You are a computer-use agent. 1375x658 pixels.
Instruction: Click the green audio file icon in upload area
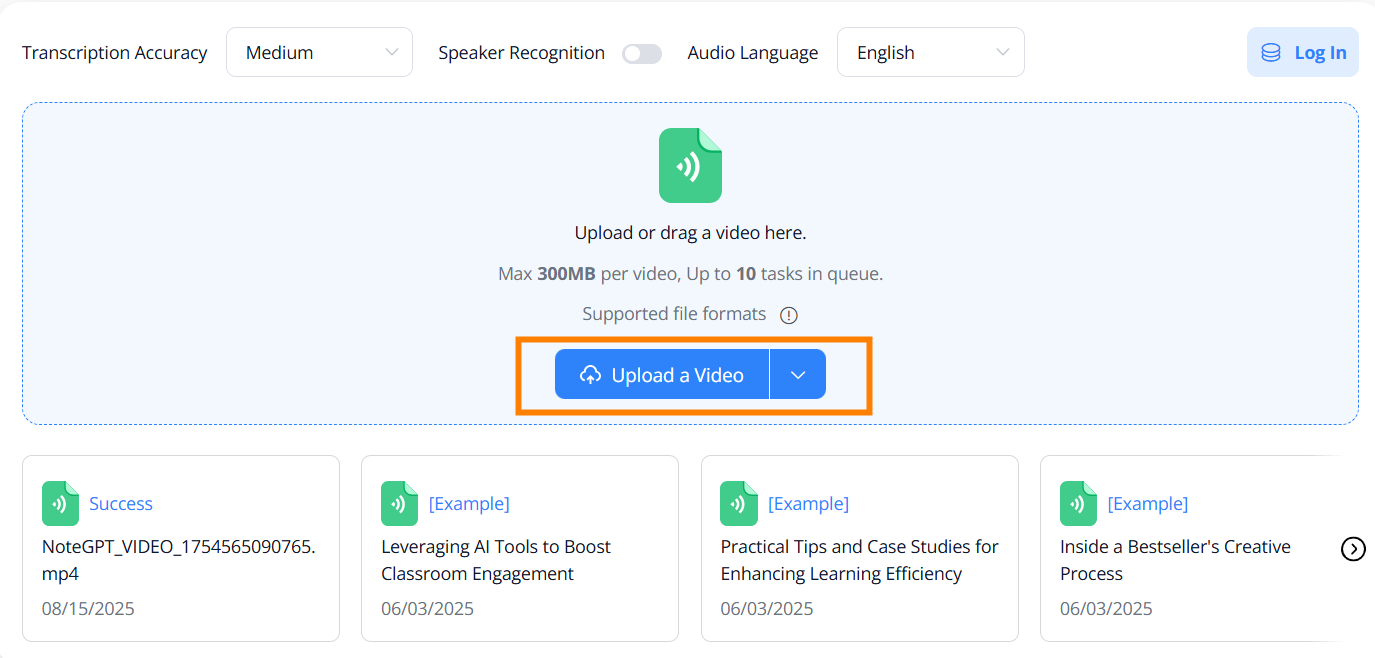tap(690, 166)
